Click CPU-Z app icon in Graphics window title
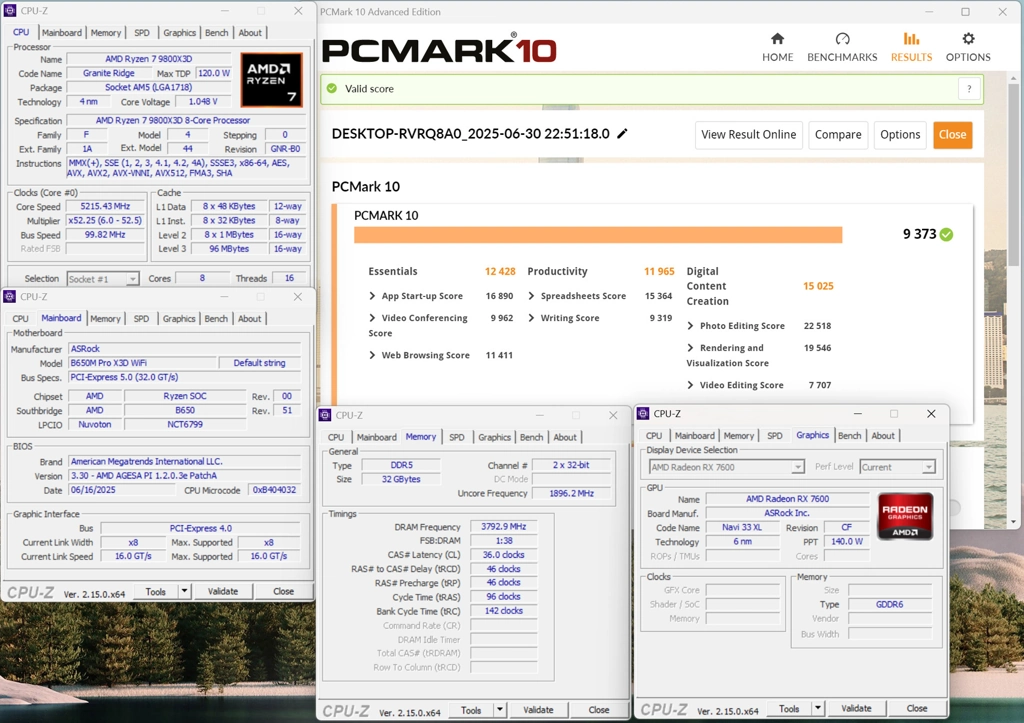 click(x=643, y=413)
